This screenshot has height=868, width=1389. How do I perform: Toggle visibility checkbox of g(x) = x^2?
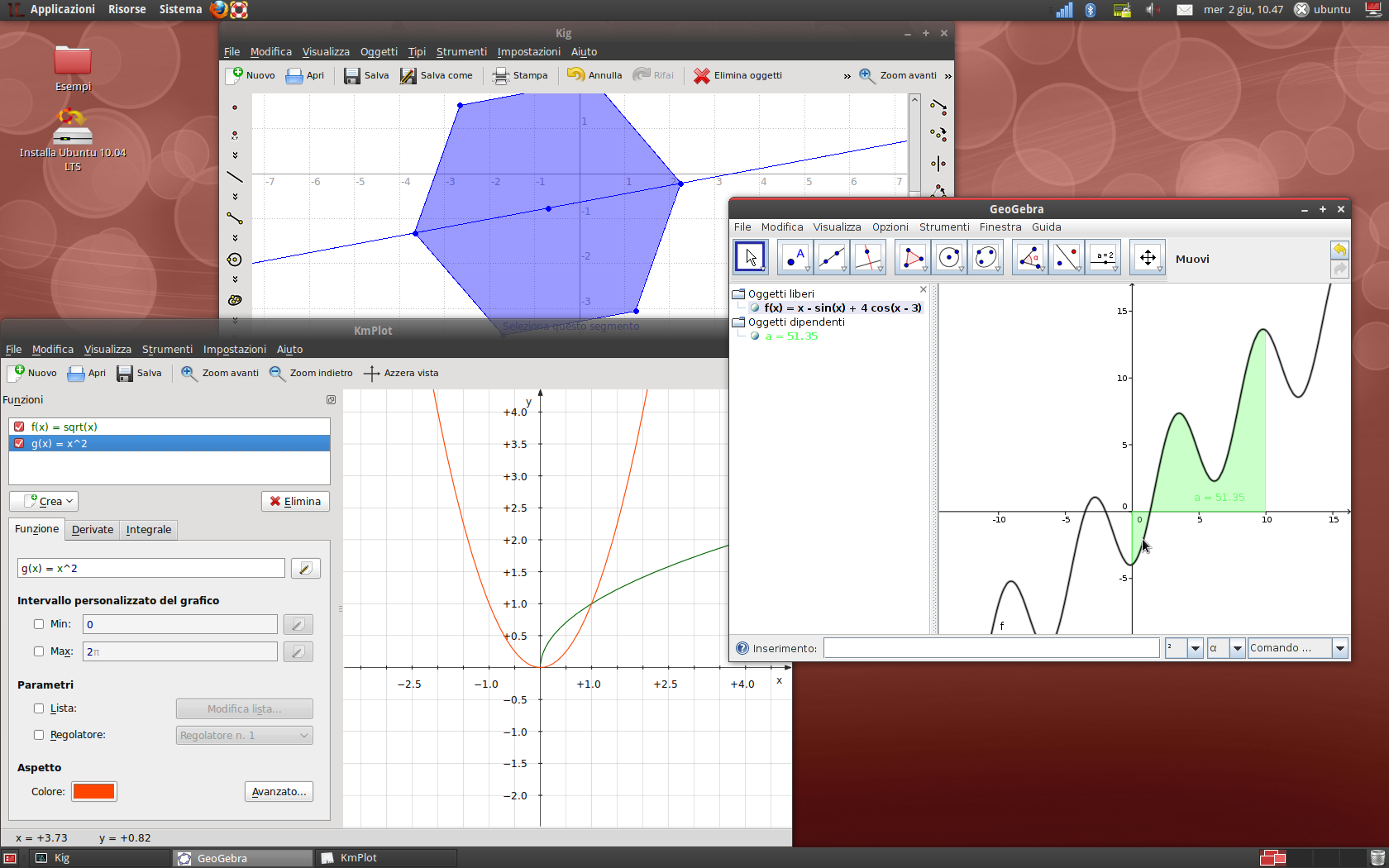click(19, 443)
